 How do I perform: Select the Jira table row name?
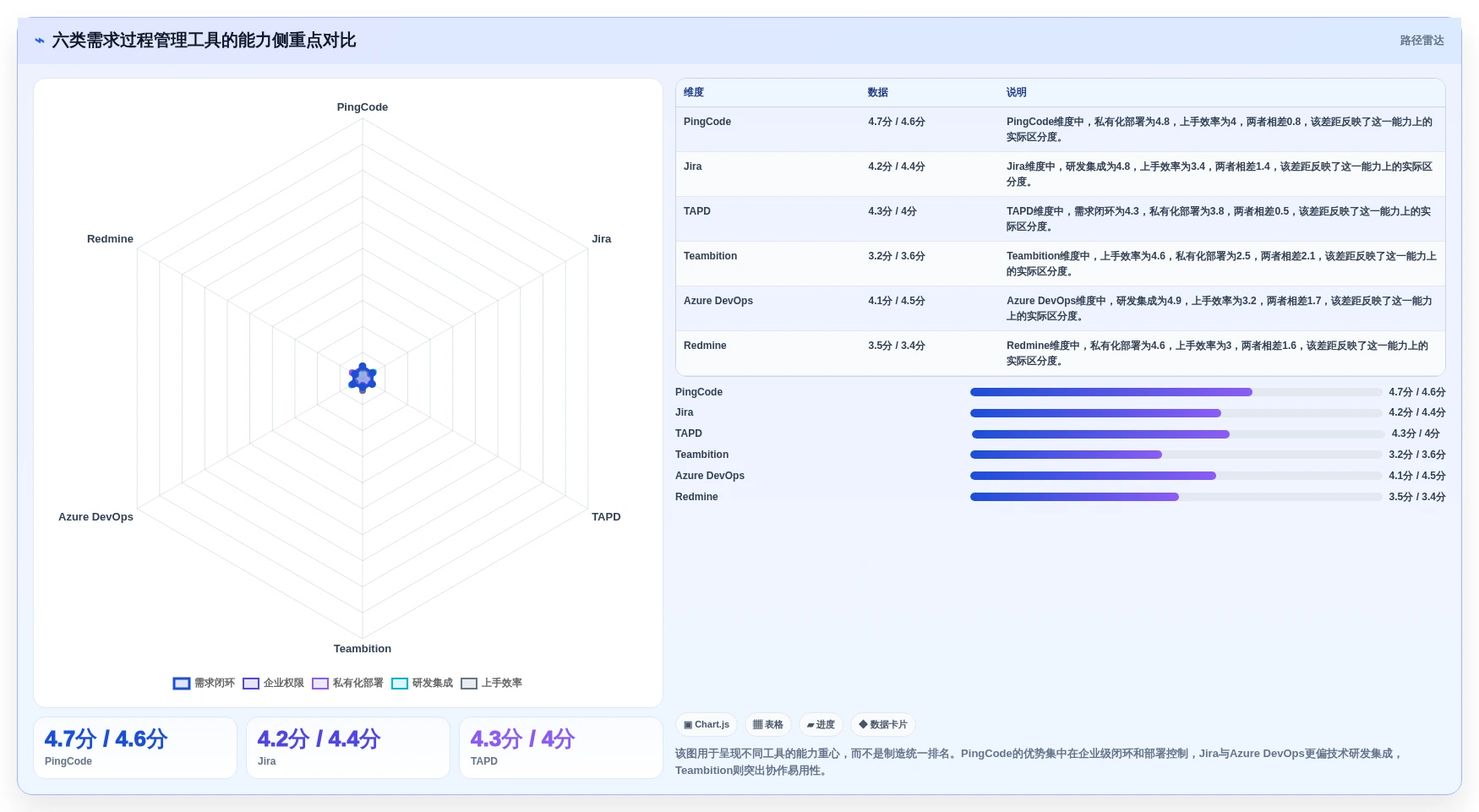(693, 166)
